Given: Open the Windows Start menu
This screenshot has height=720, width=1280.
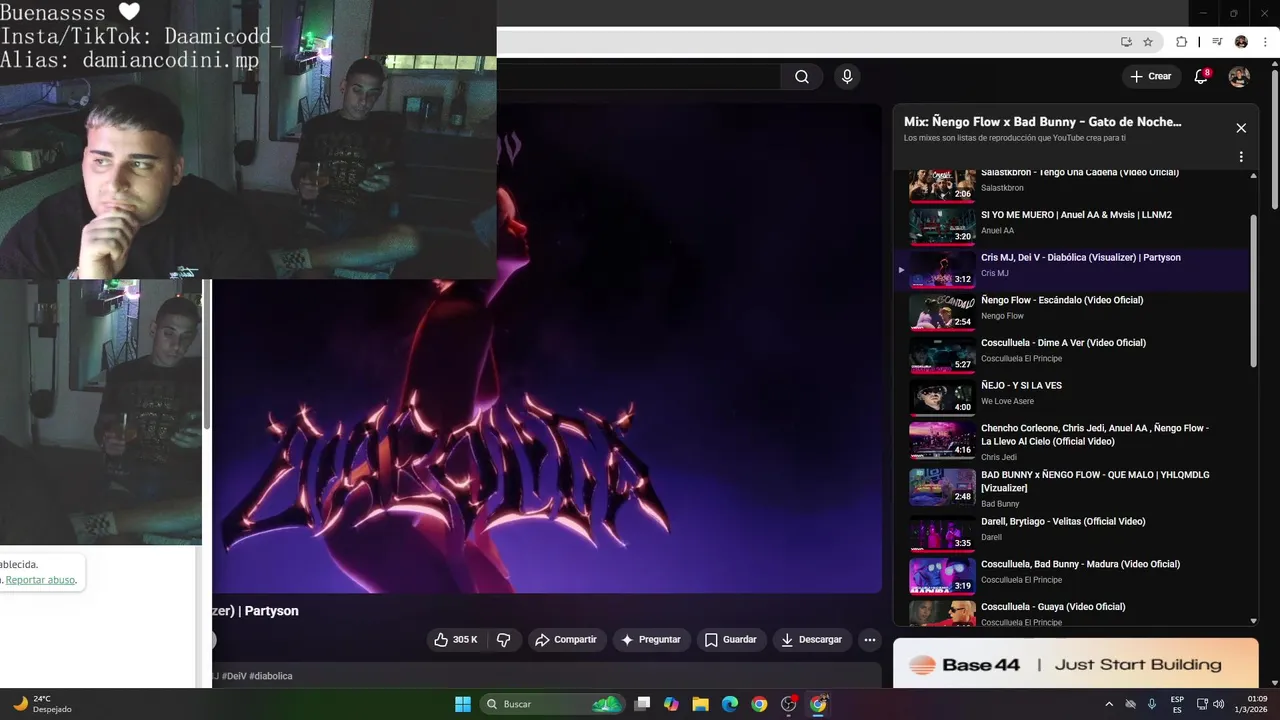Looking at the screenshot, I should [463, 704].
